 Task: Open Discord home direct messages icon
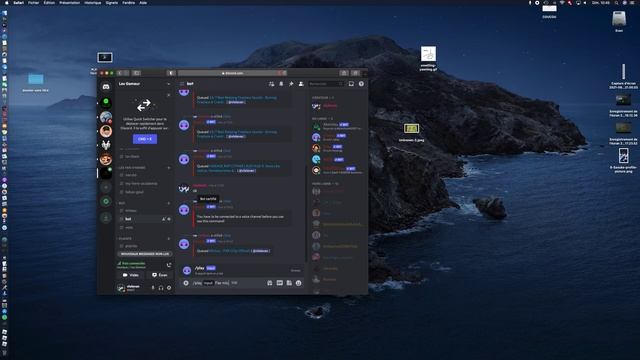[106, 87]
